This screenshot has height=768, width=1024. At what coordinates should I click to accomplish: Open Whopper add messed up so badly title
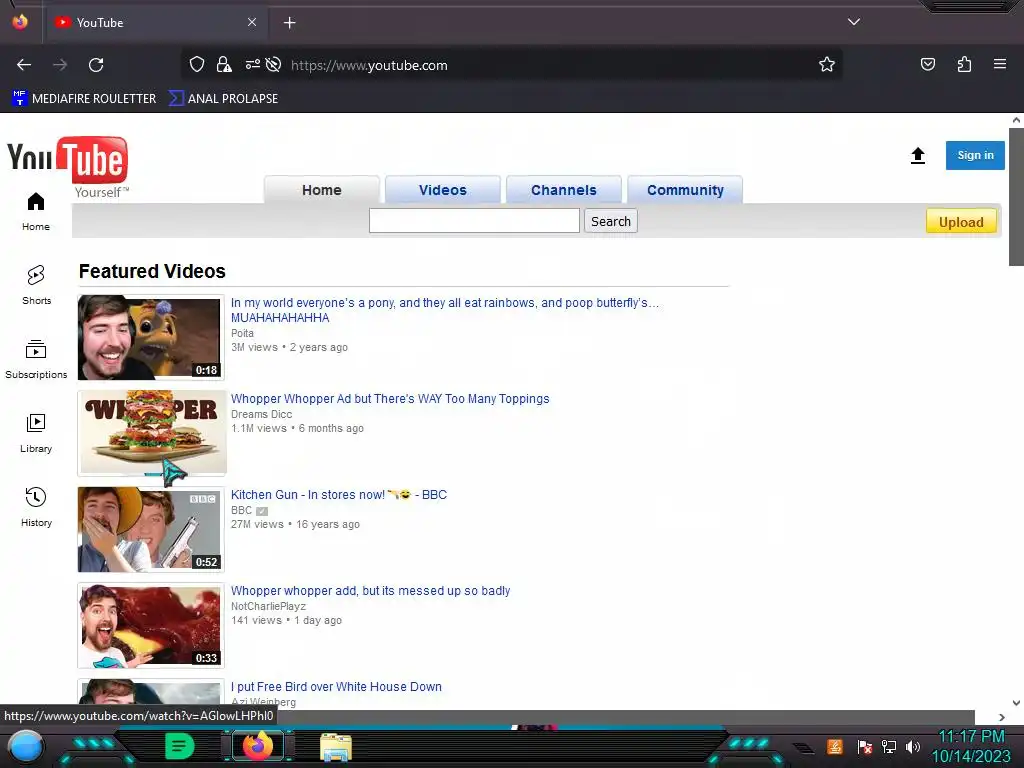[x=370, y=591]
